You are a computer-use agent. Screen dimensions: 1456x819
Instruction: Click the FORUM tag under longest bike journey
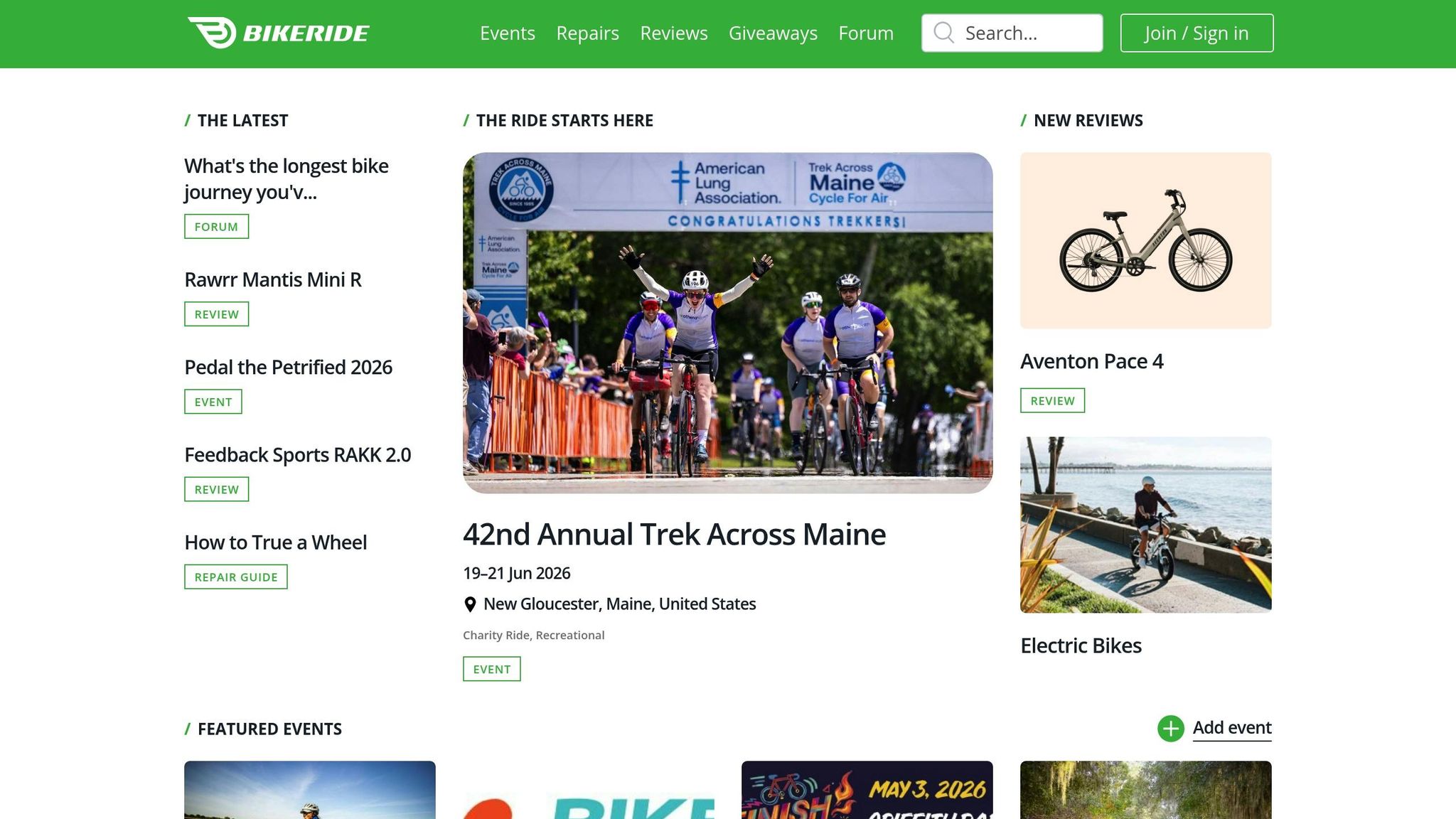coord(216,226)
